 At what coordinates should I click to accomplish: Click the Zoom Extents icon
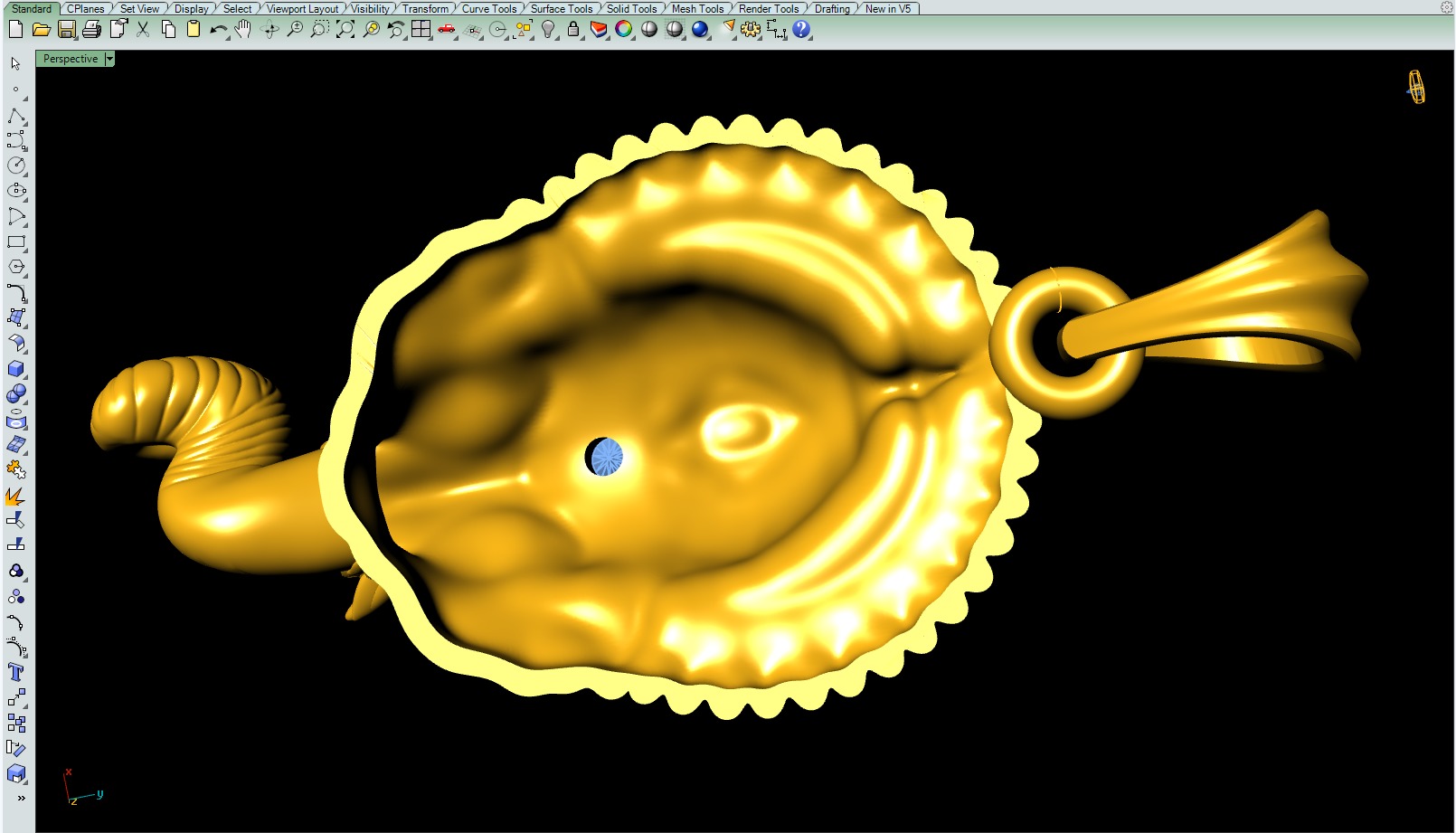click(345, 29)
